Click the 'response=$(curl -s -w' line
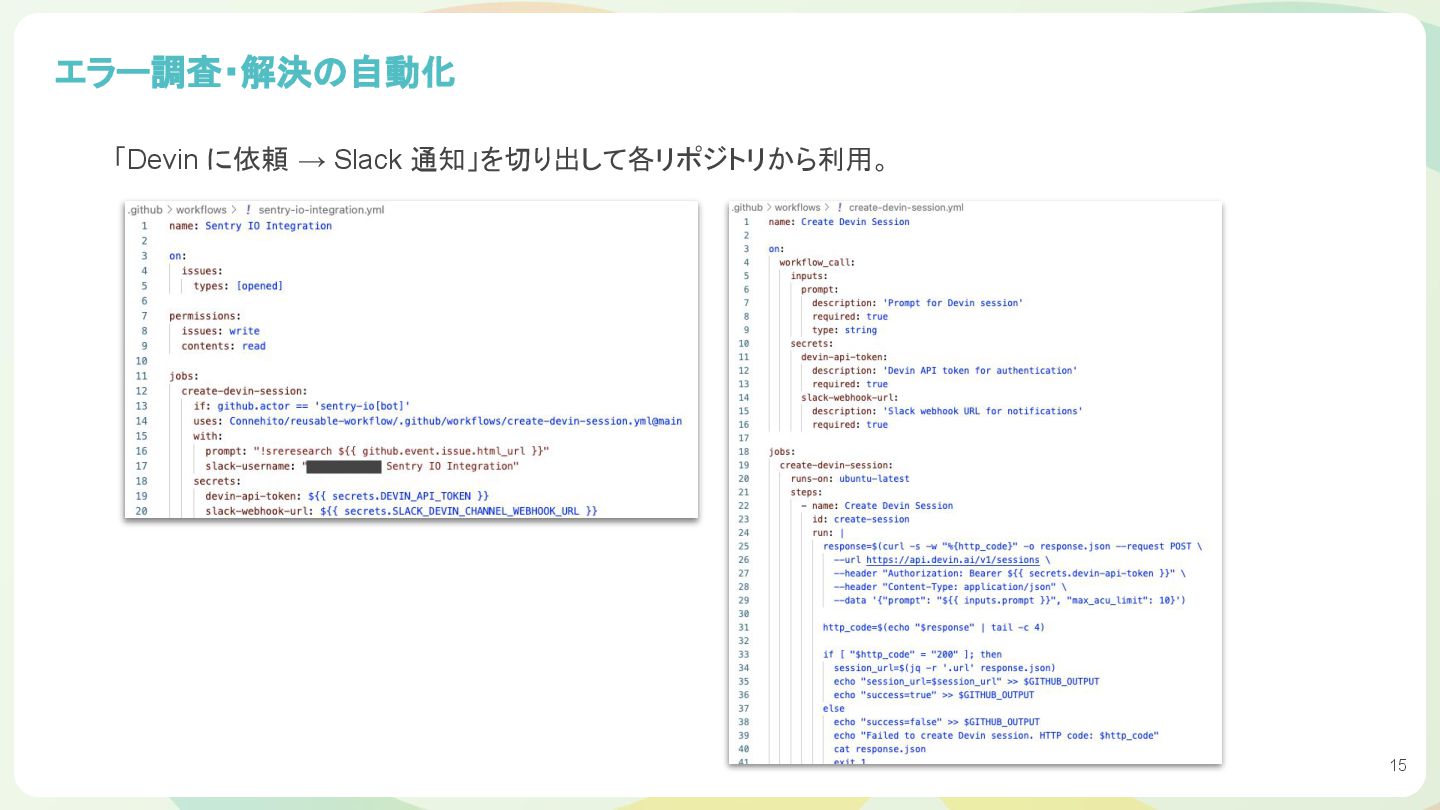 1013,546
